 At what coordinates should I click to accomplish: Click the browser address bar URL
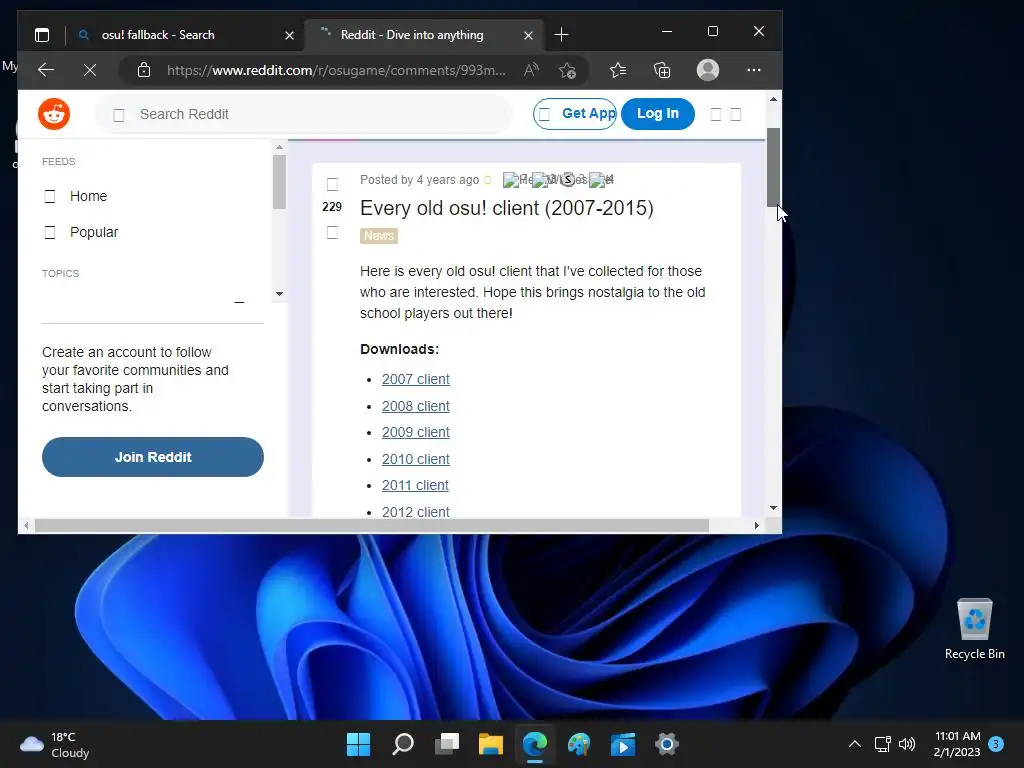click(336, 70)
